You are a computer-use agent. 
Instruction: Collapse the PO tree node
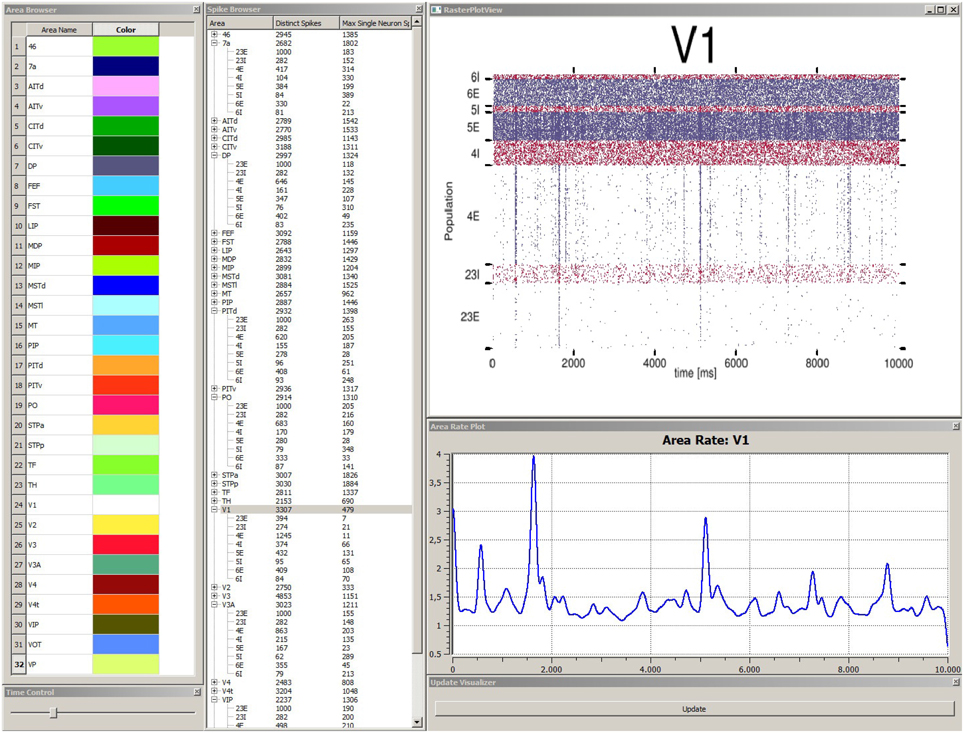[x=215, y=397]
